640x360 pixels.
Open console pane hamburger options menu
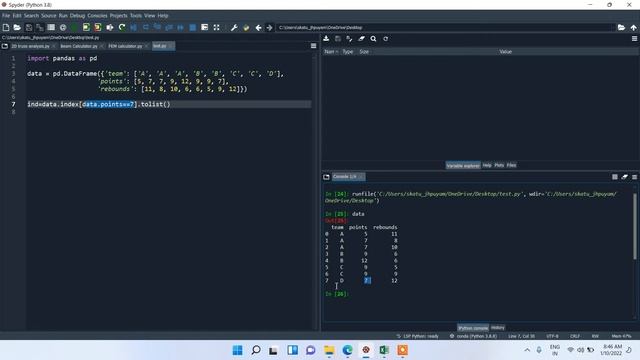click(x=634, y=177)
